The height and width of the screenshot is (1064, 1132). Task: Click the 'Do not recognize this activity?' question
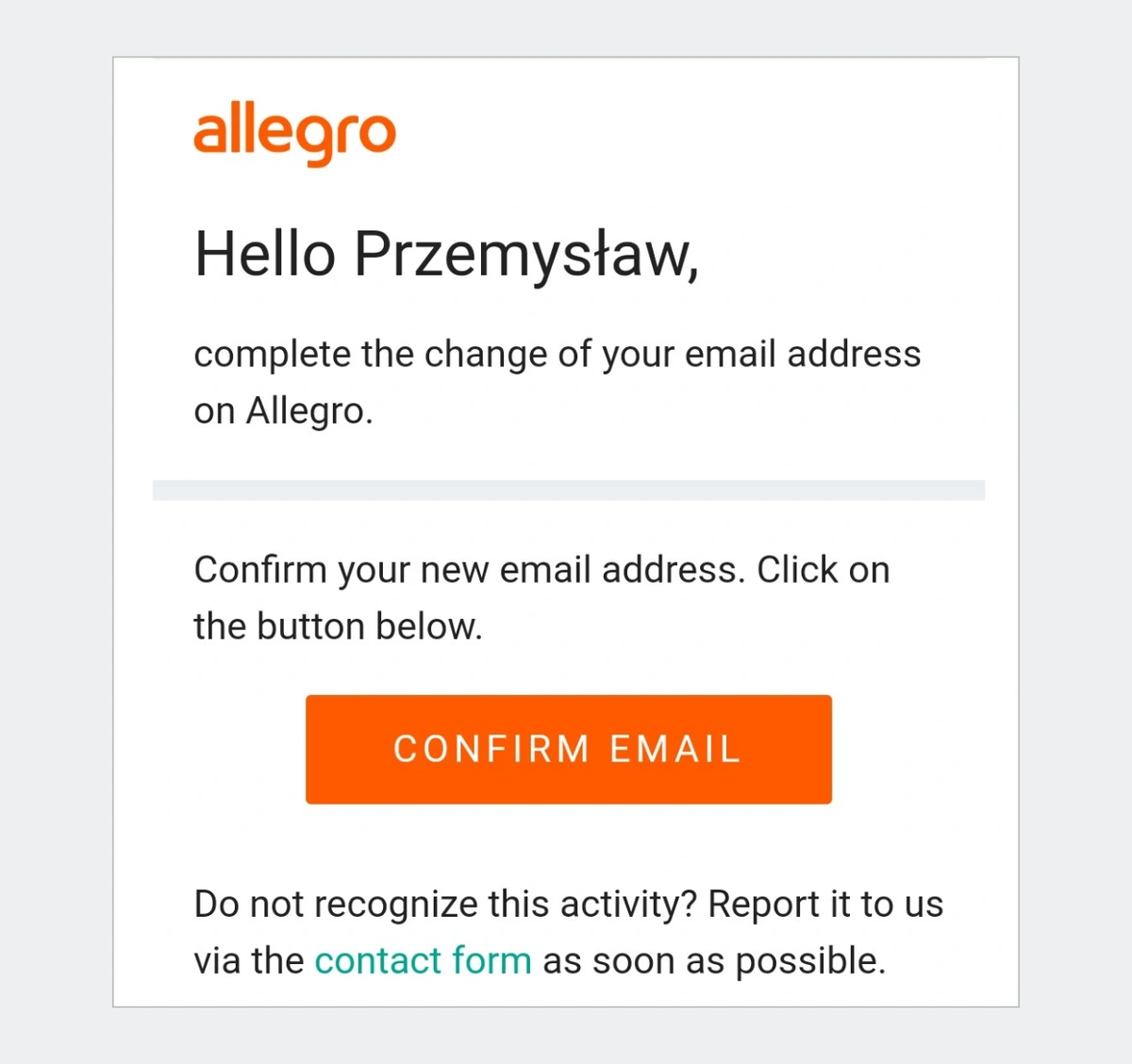[445, 905]
